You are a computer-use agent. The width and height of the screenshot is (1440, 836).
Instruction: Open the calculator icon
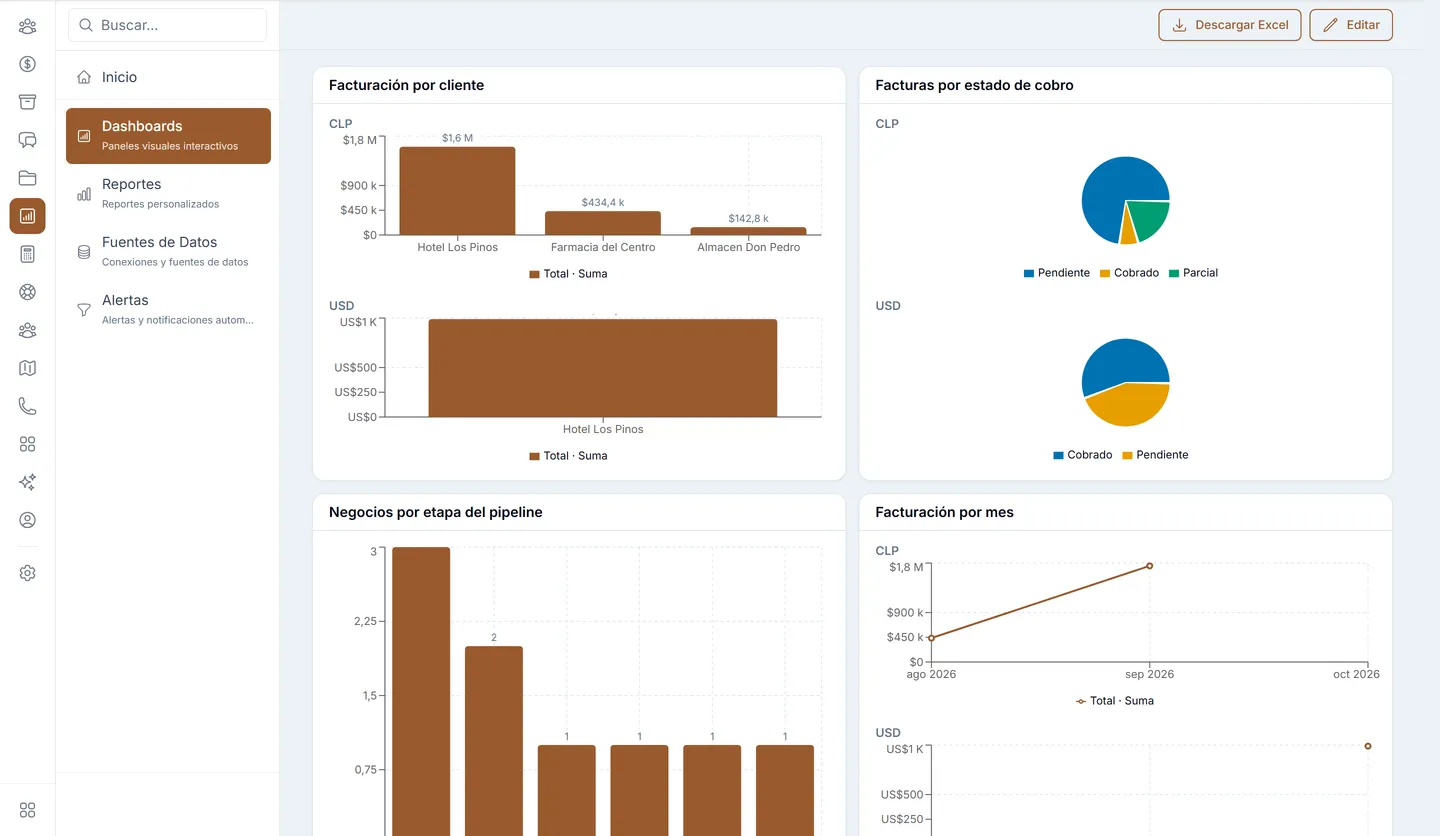[27, 254]
